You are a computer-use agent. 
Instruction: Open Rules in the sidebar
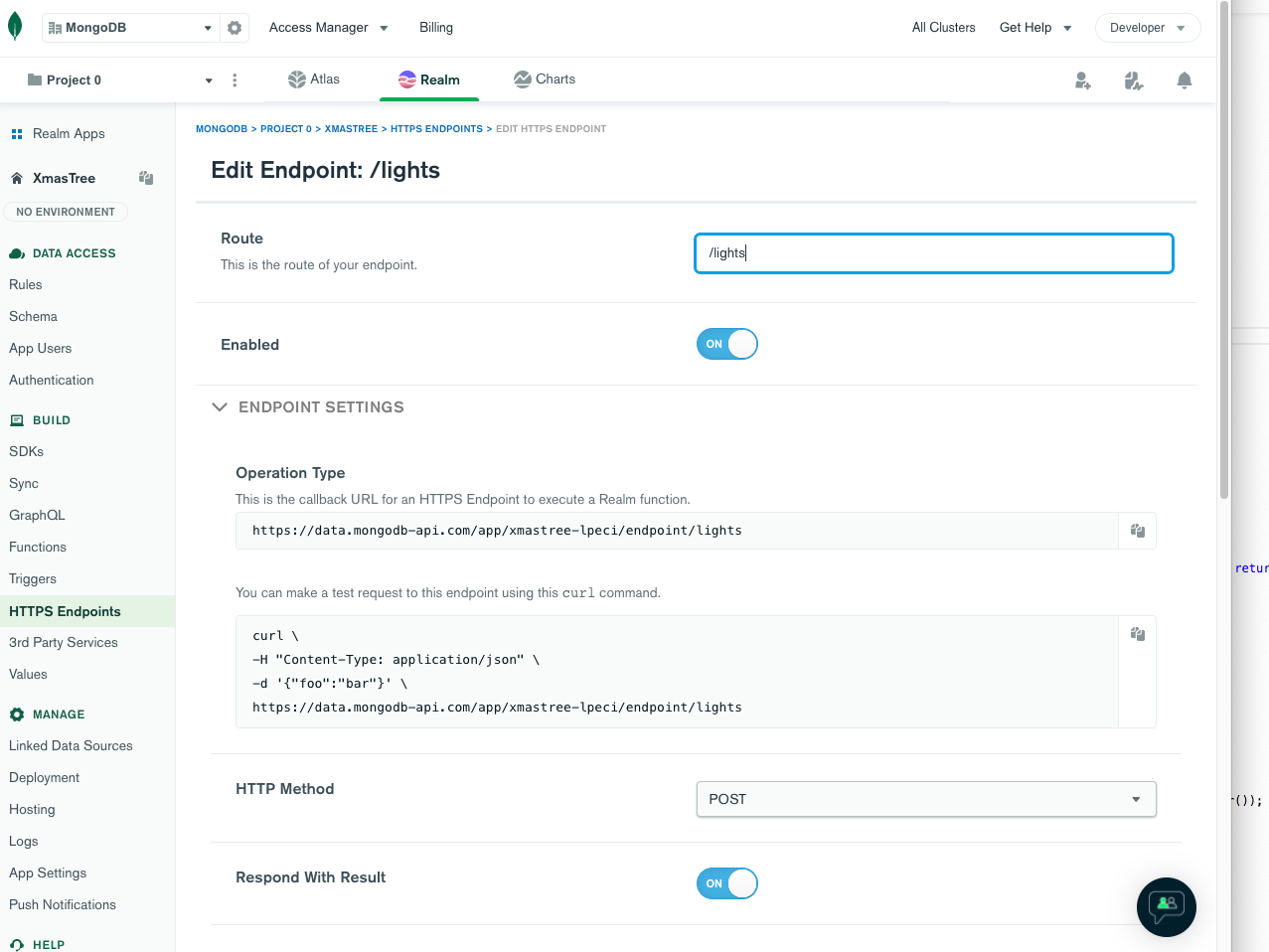(x=26, y=285)
